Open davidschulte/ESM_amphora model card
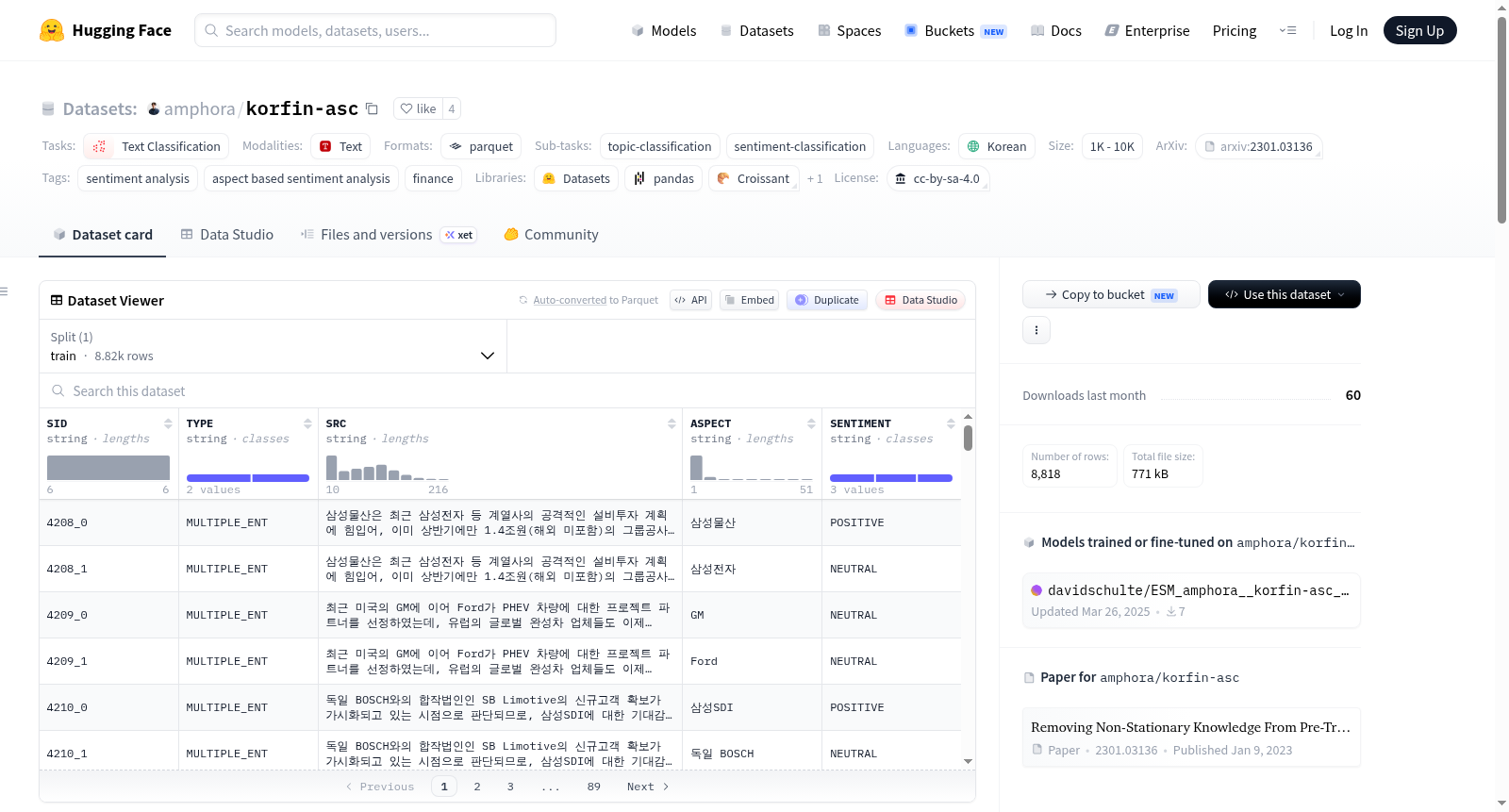 coord(1191,600)
